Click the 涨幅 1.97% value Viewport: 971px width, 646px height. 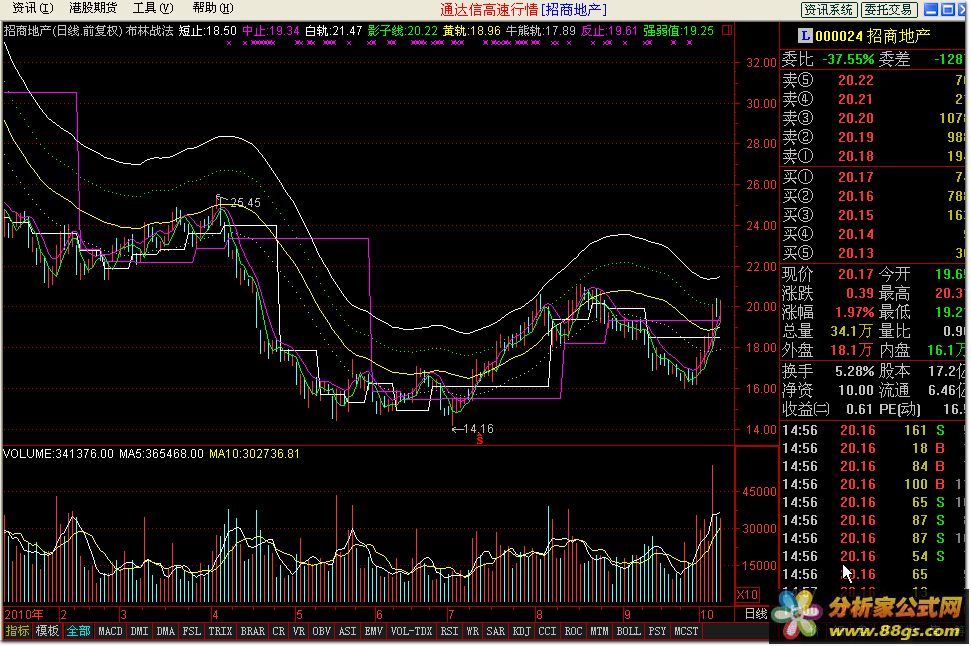855,312
